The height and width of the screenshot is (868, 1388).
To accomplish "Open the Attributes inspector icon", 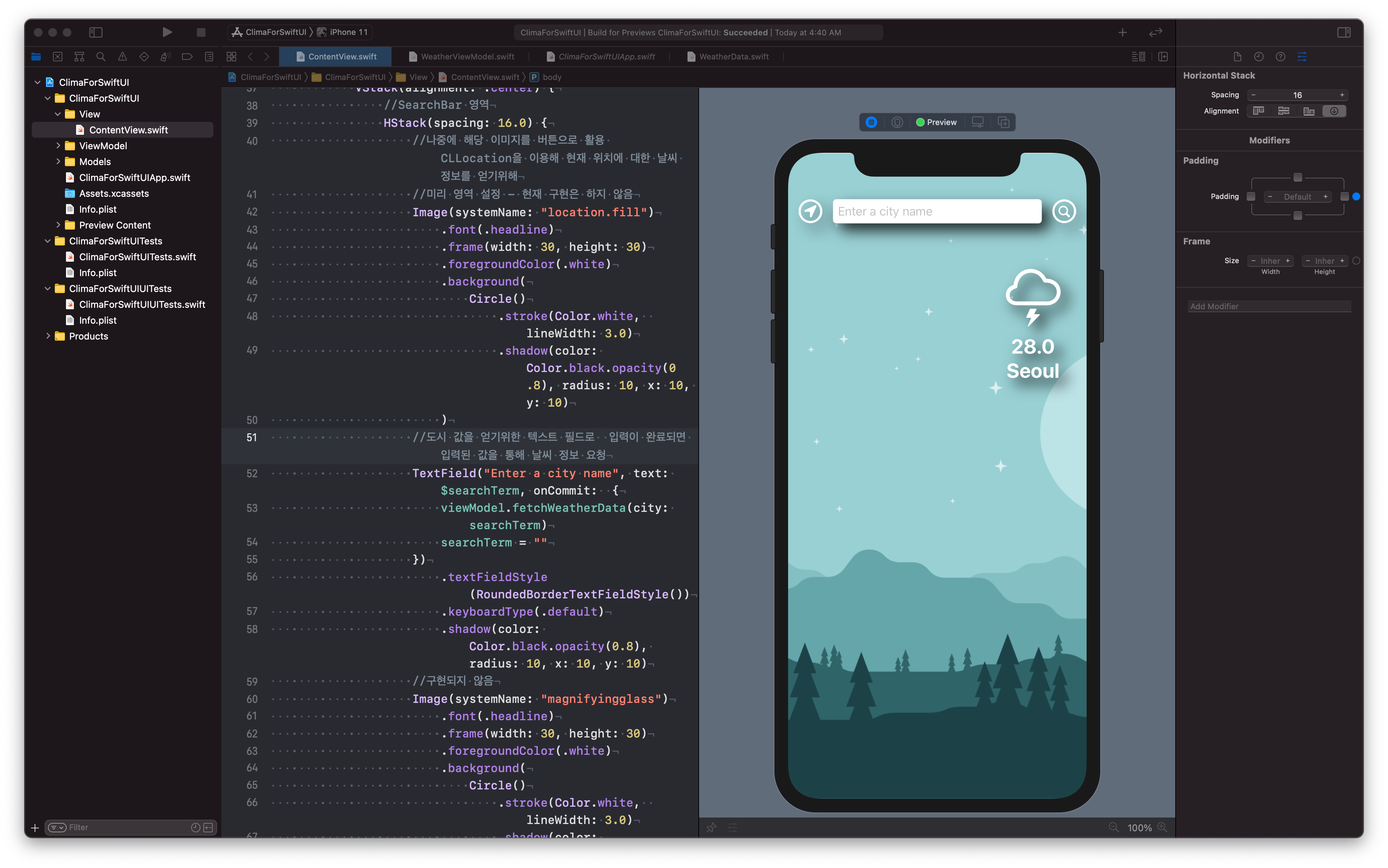I will tap(1302, 56).
